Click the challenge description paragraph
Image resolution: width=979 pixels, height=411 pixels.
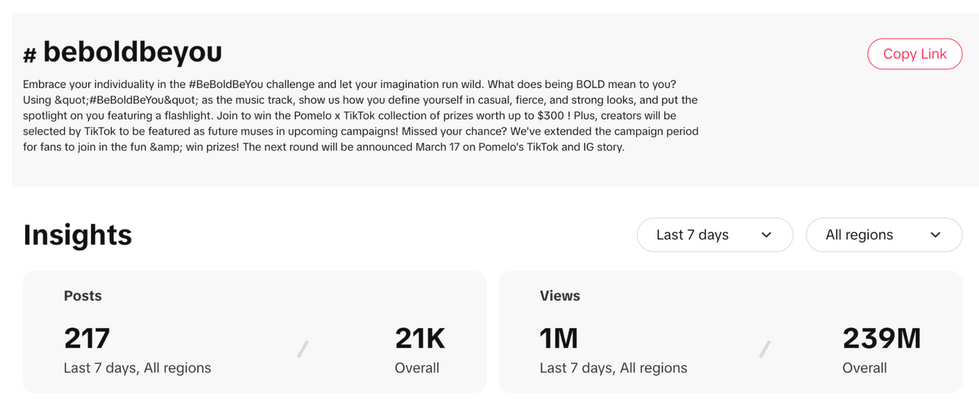pos(360,116)
